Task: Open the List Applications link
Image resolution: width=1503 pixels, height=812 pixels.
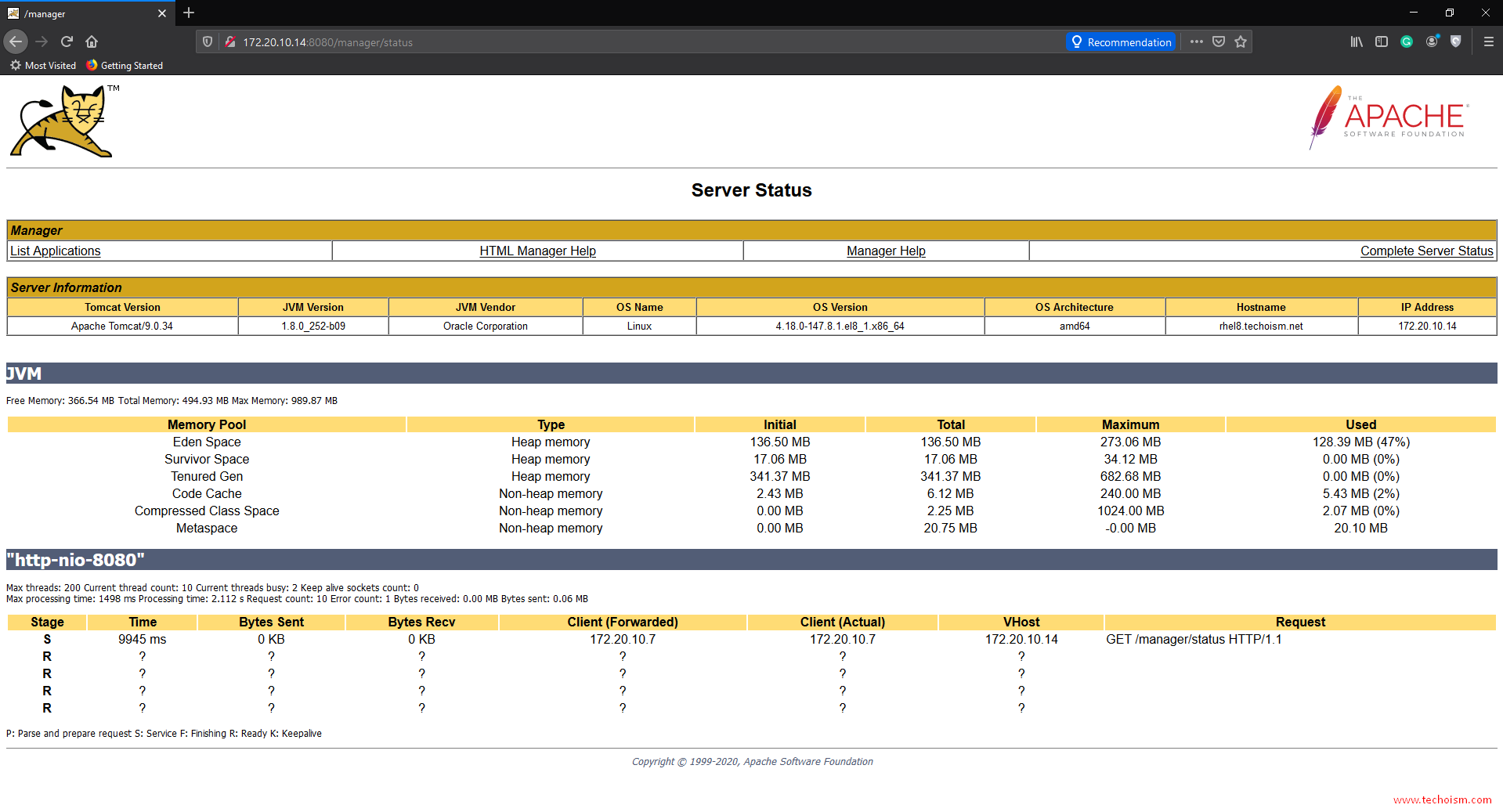Action: tap(56, 251)
